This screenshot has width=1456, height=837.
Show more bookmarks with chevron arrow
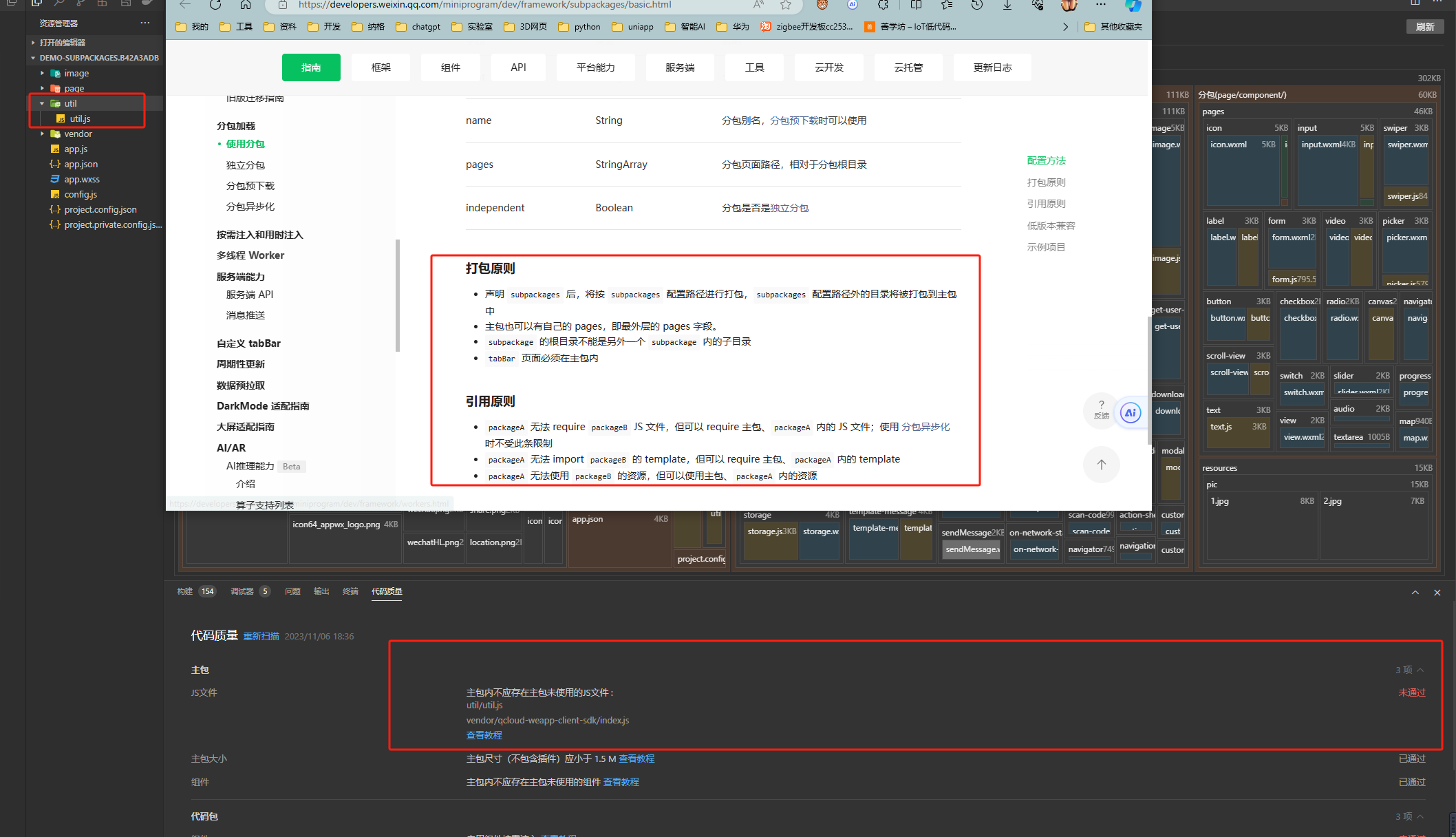(x=1065, y=27)
